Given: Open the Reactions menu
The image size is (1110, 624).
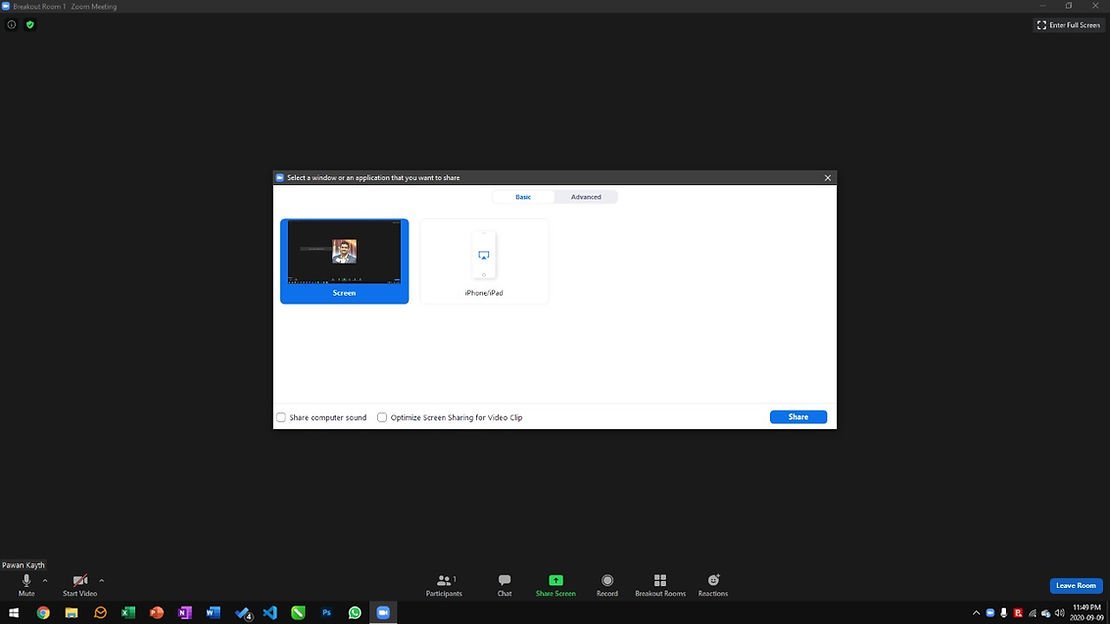Looking at the screenshot, I should (x=713, y=581).
